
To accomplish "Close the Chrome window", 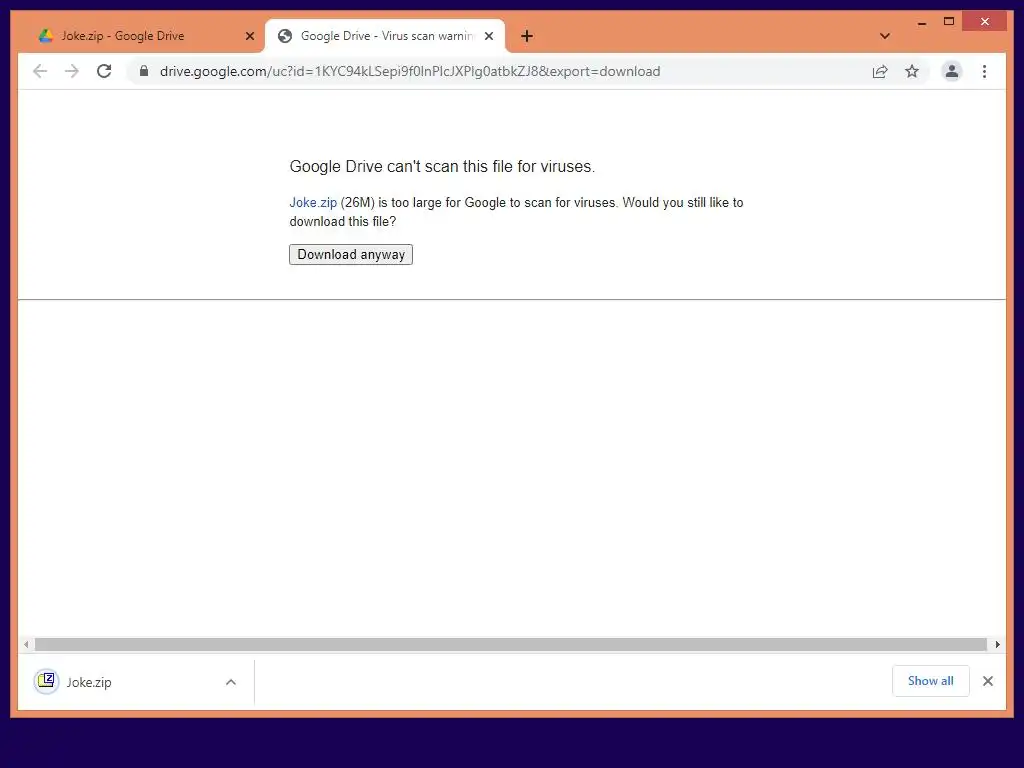I will (x=984, y=22).
